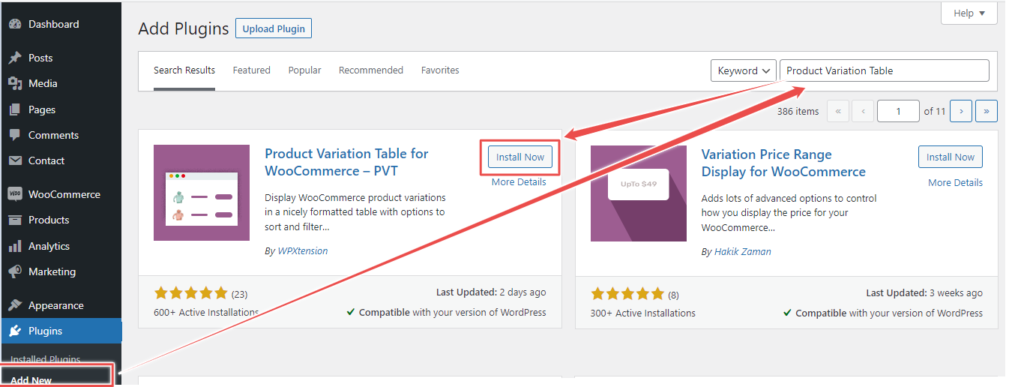Click the Upload Plugin button
The width and height of the screenshot is (1024, 387).
point(274,29)
